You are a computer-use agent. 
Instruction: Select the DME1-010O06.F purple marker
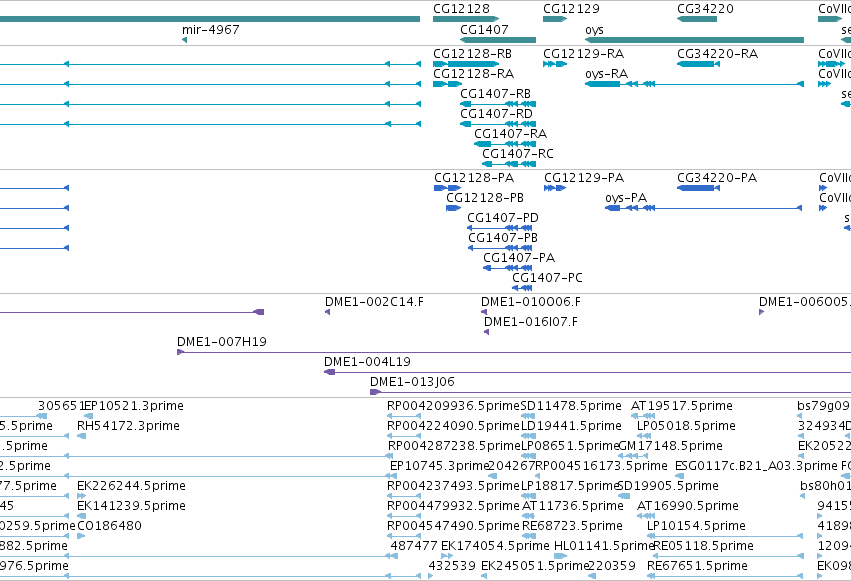[484, 312]
